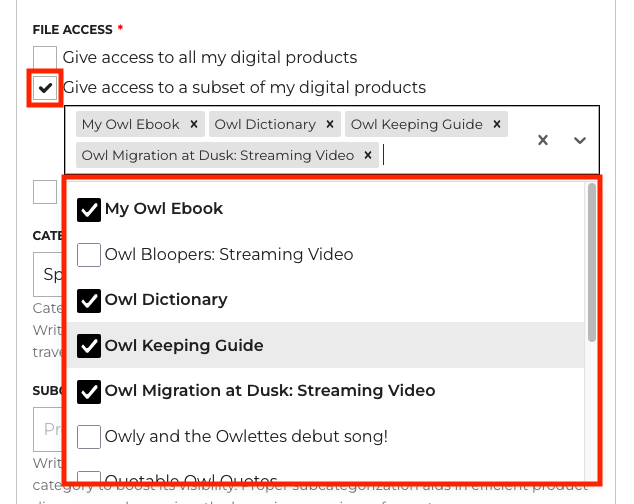
Task: Open the Category select field
Action: click(48, 274)
